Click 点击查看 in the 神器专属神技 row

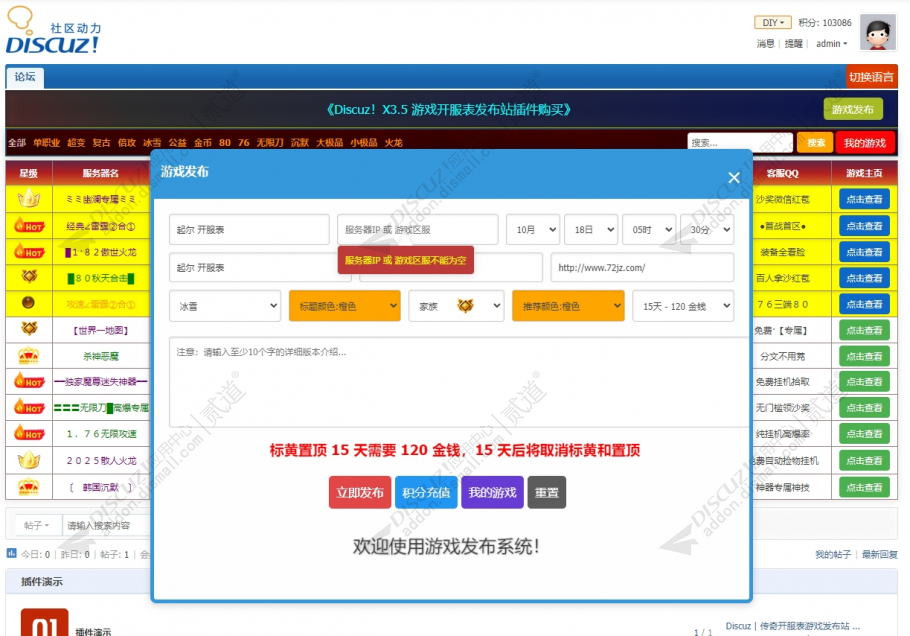[x=864, y=487]
